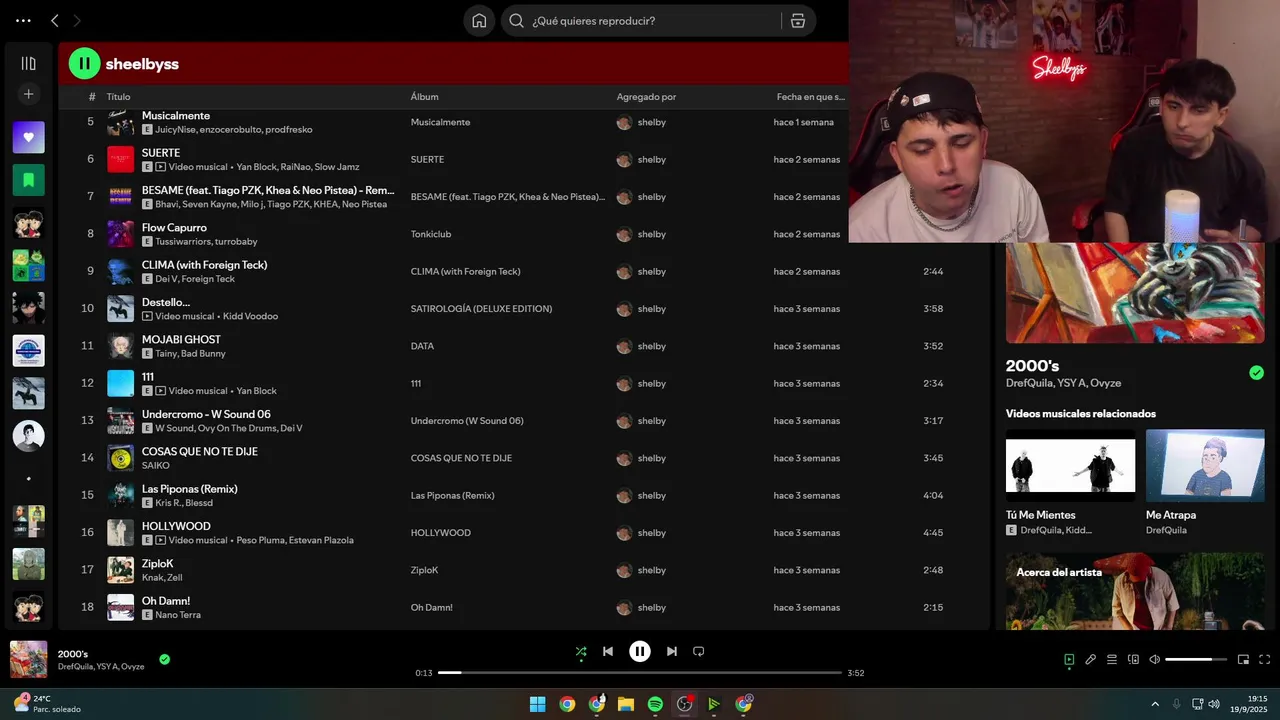Enter full screen player mode

click(x=1265, y=660)
